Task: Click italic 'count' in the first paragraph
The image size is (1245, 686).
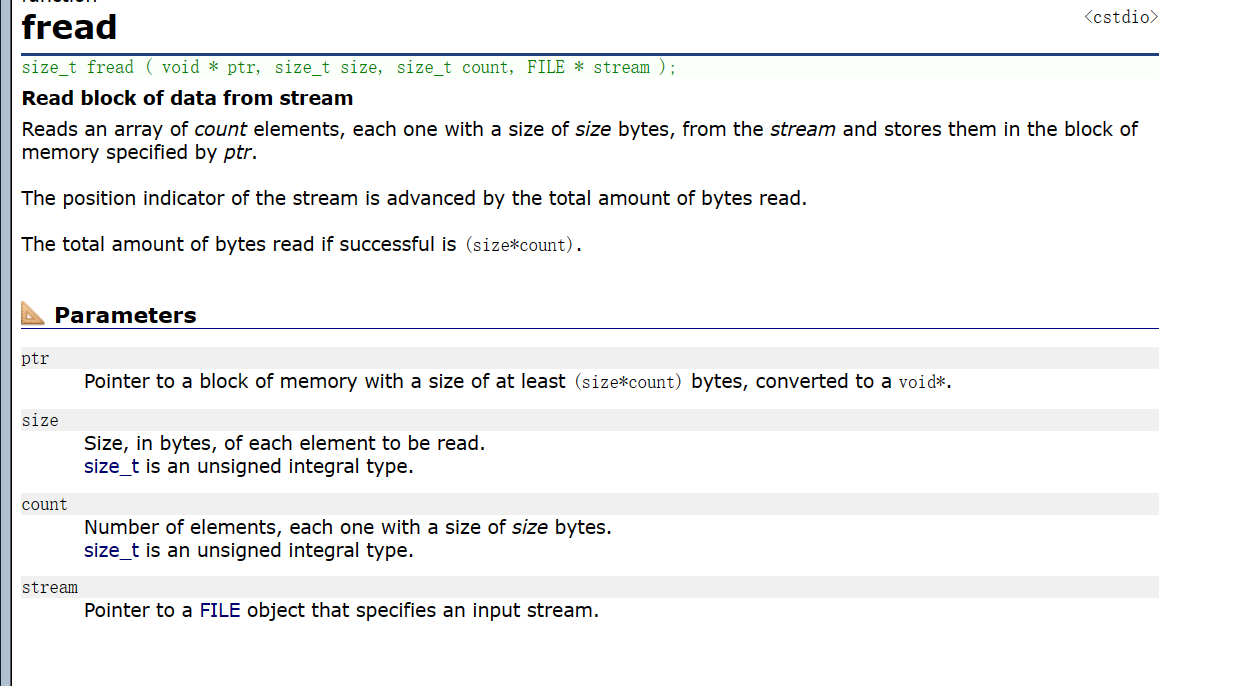Action: point(220,129)
